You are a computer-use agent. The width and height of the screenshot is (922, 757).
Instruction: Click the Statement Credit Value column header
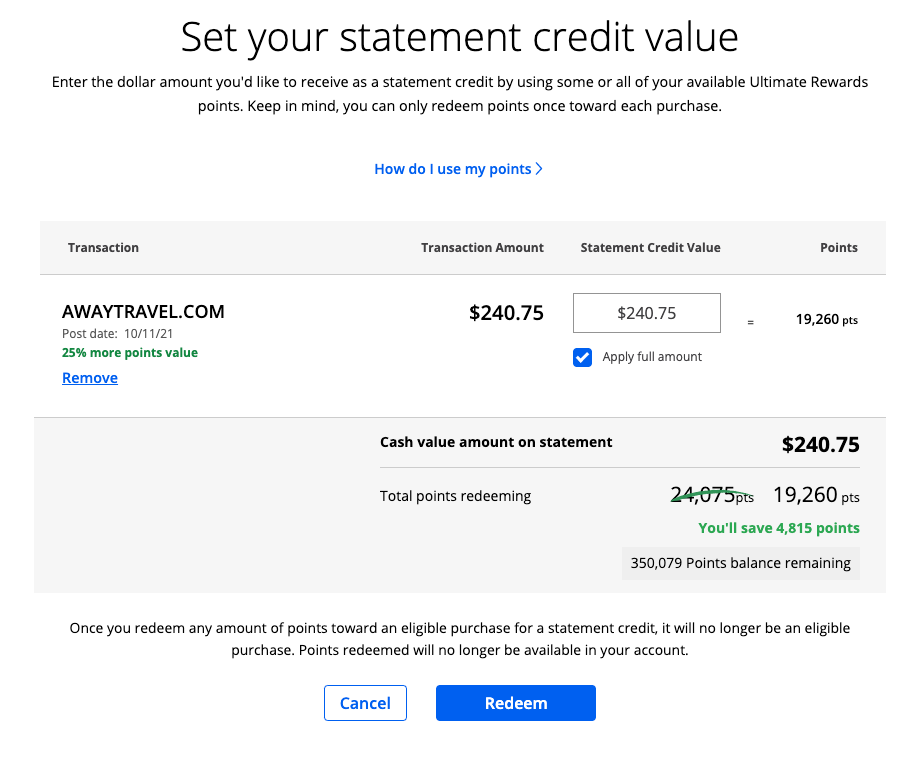click(650, 248)
